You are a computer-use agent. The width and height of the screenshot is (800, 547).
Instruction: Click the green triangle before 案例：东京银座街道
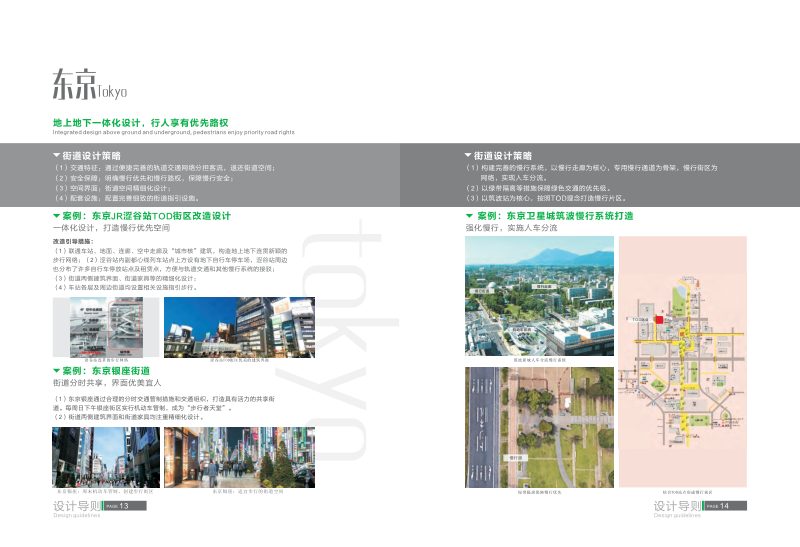tap(56, 370)
